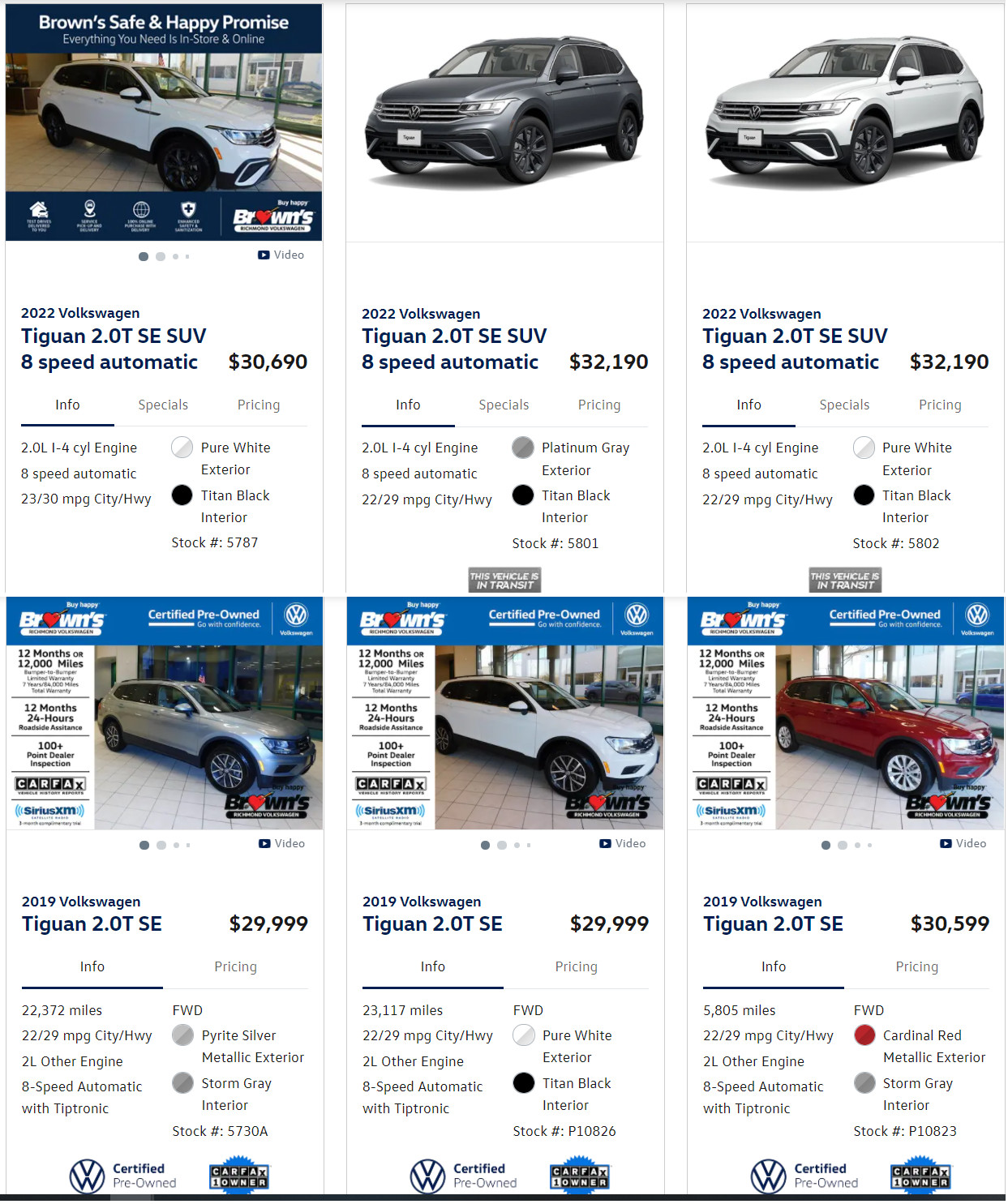Select second image dot on white 2019 Tiguan carousel
The height and width of the screenshot is (1204, 1008).
click(x=502, y=845)
